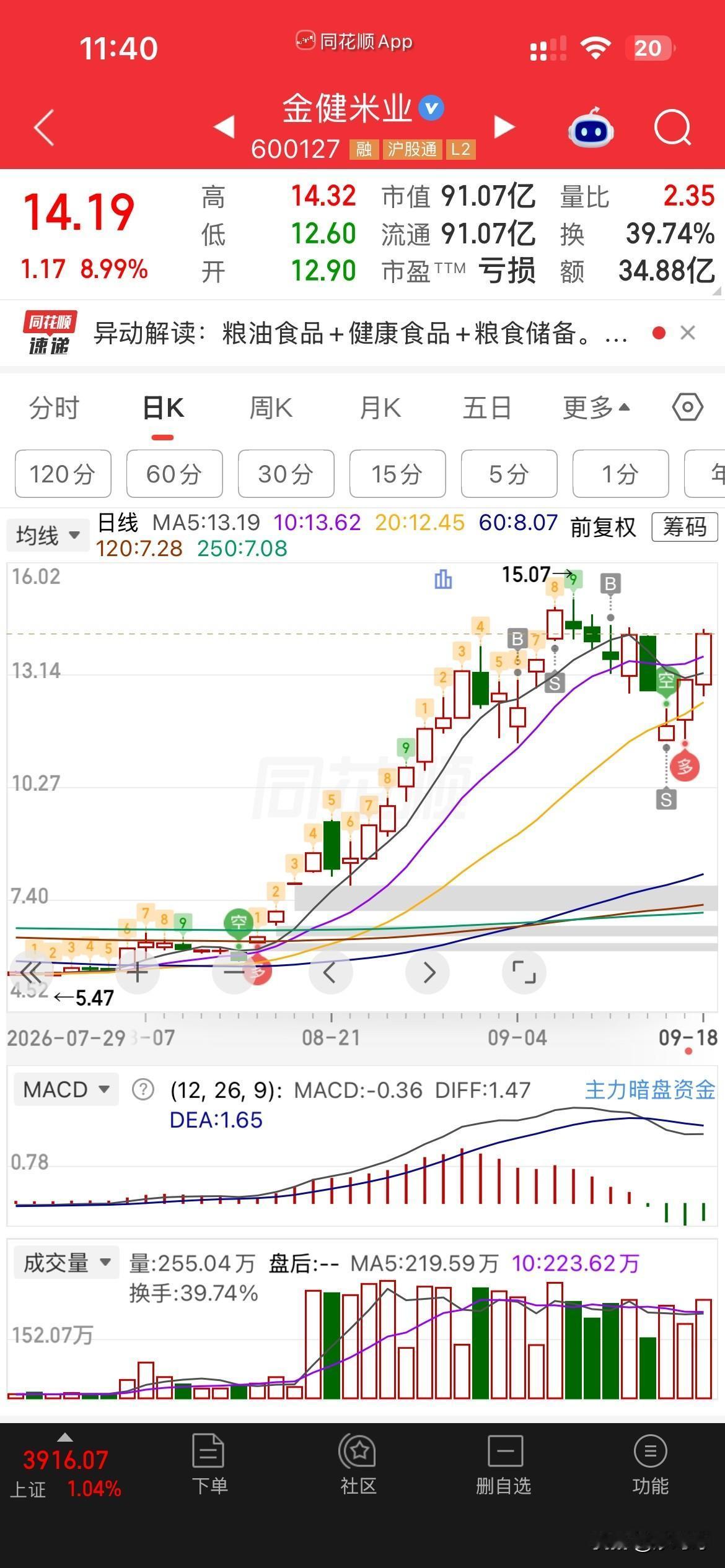725x1568 pixels.
Task: Select the 60分 period button
Action: click(x=174, y=474)
